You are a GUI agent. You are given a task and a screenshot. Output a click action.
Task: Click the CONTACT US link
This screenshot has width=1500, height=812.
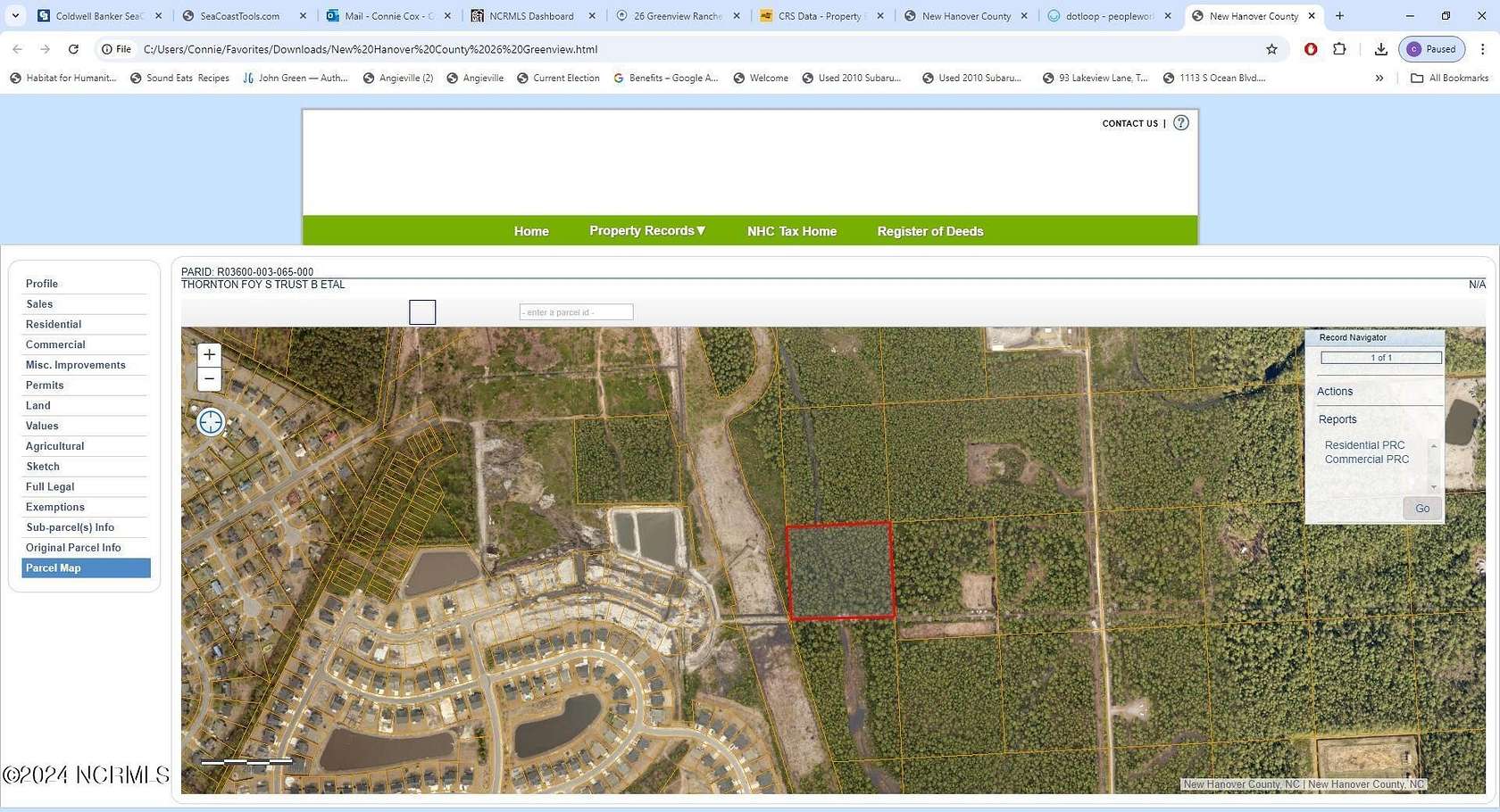tap(1129, 124)
